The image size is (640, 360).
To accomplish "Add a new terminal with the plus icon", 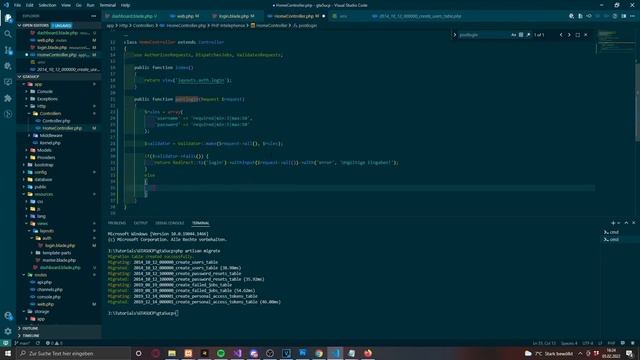I will point(613,223).
